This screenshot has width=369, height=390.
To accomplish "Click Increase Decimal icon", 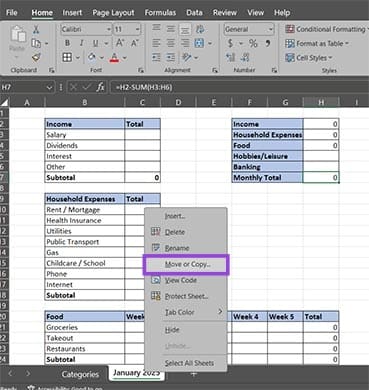I will (x=230, y=58).
